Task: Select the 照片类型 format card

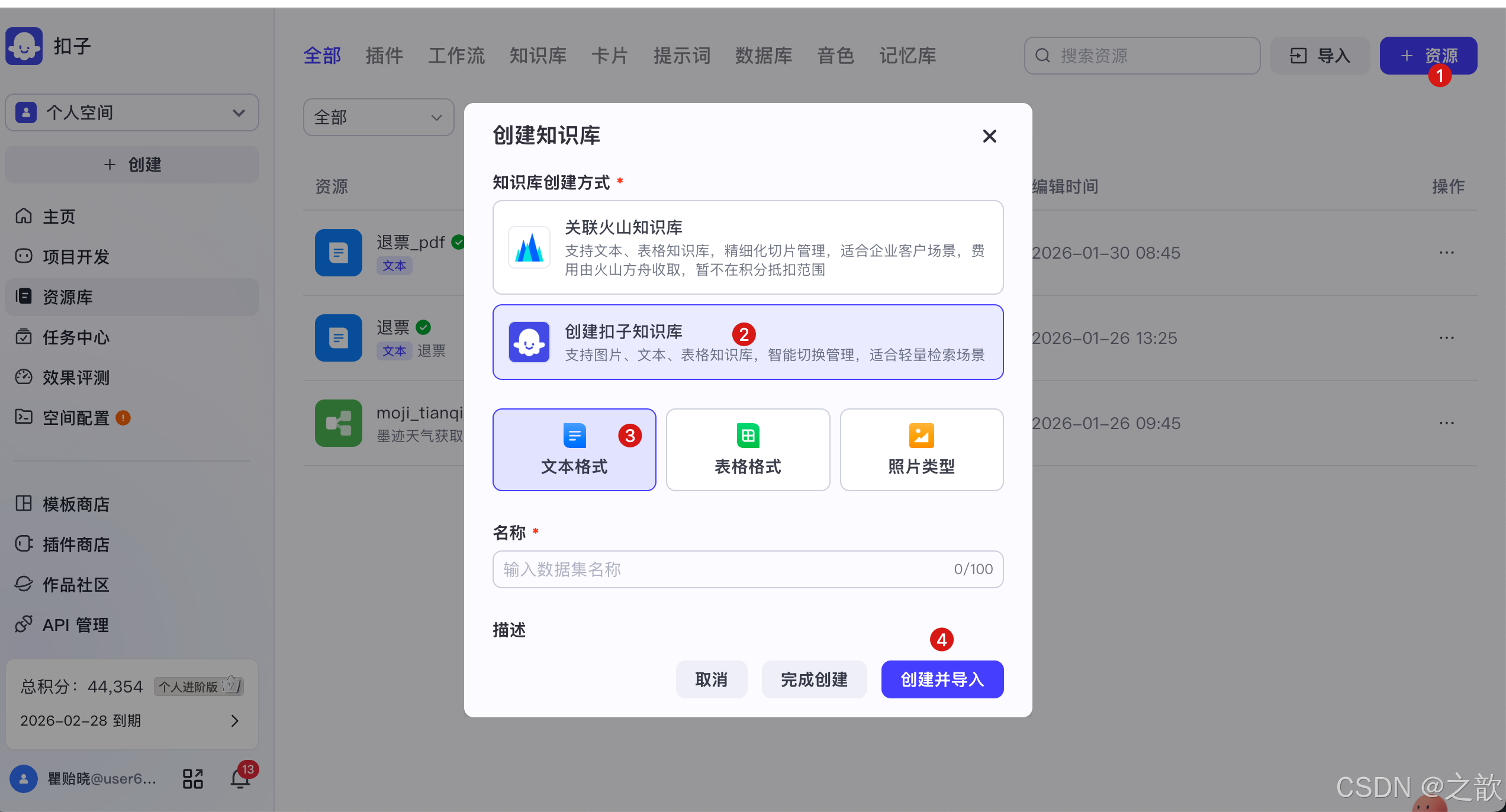Action: click(x=921, y=450)
